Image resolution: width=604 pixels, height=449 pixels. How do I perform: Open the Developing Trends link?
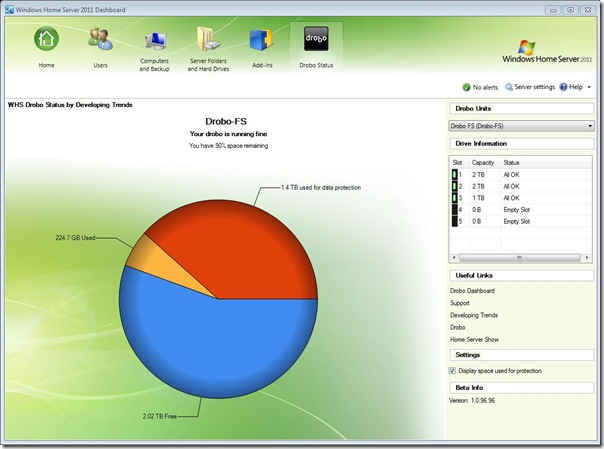(x=474, y=315)
